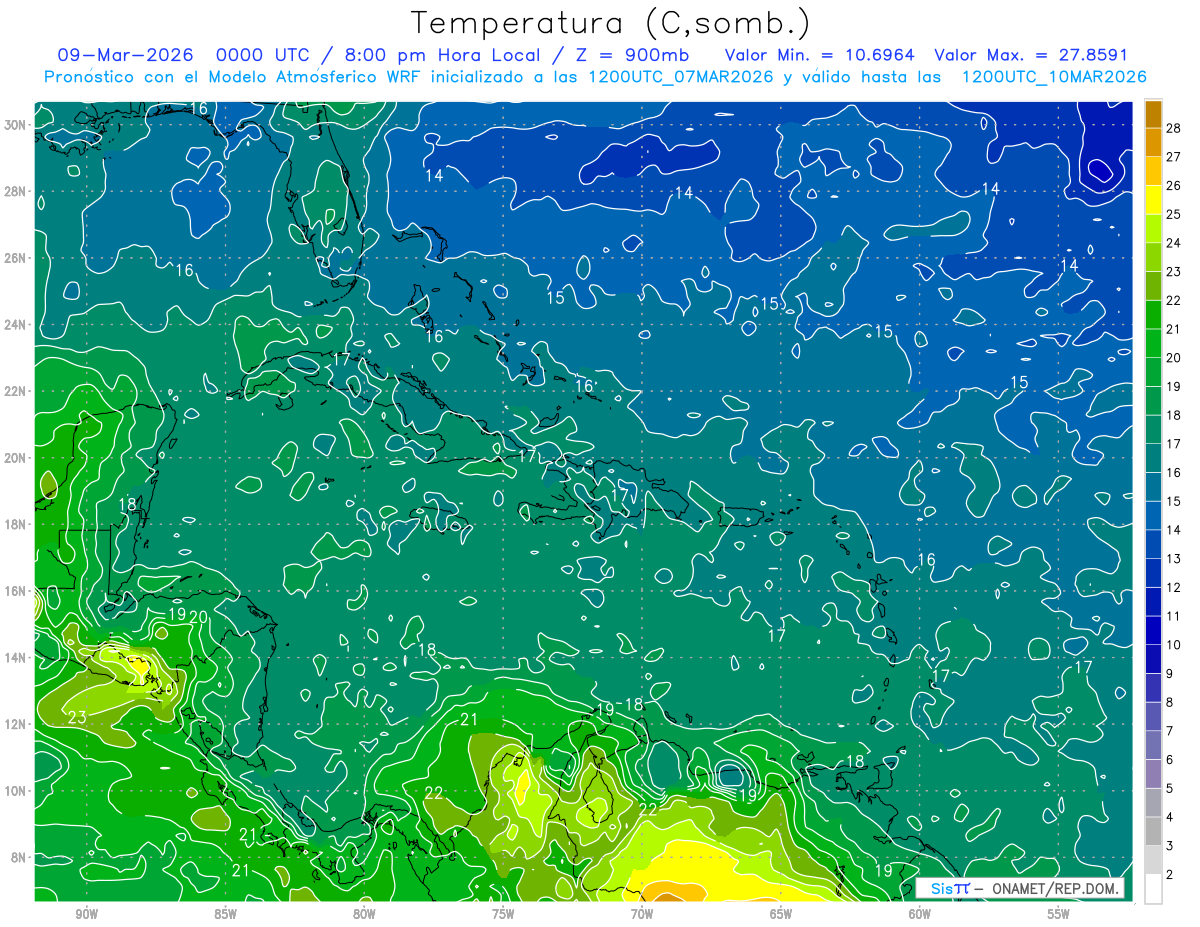Click the '14N' latitude label
The width and height of the screenshot is (1200, 927).
click(16, 658)
